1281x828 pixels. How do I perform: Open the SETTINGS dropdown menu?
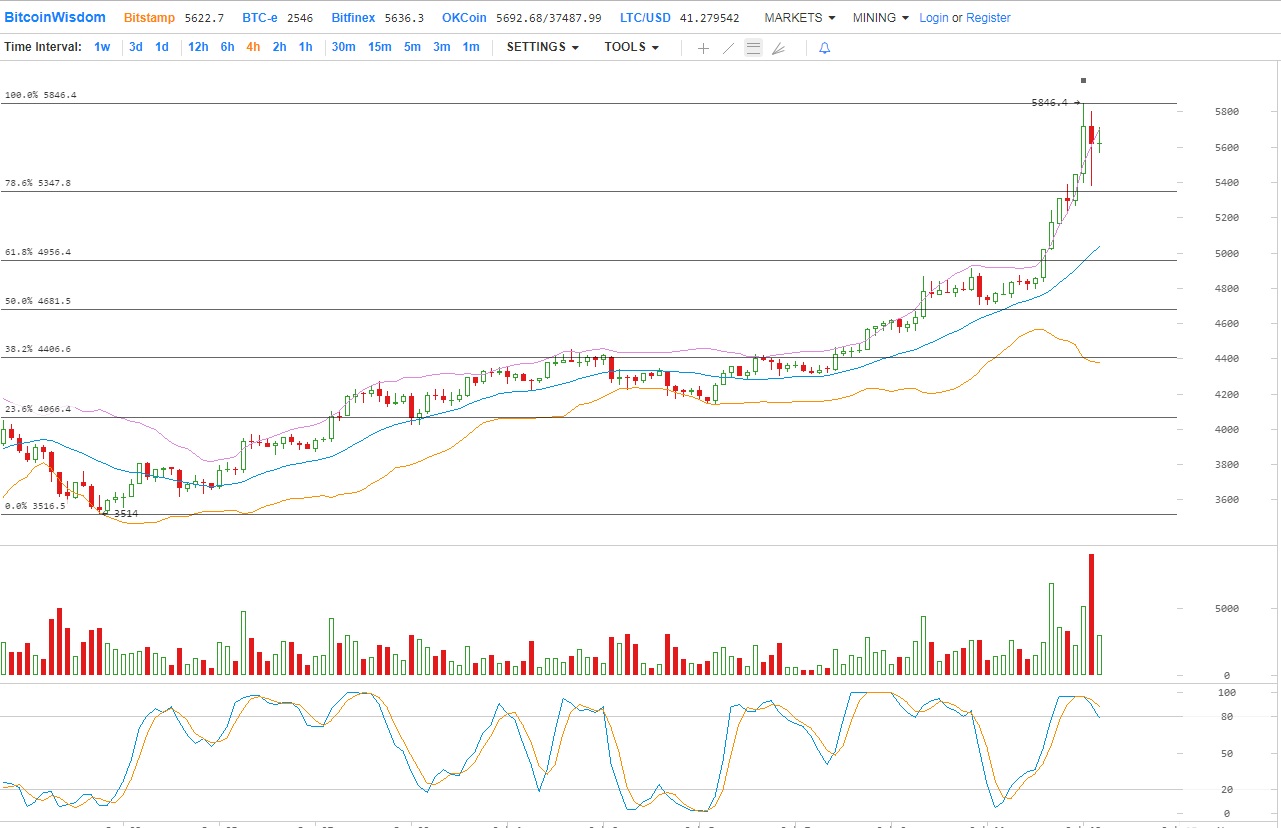pyautogui.click(x=542, y=47)
